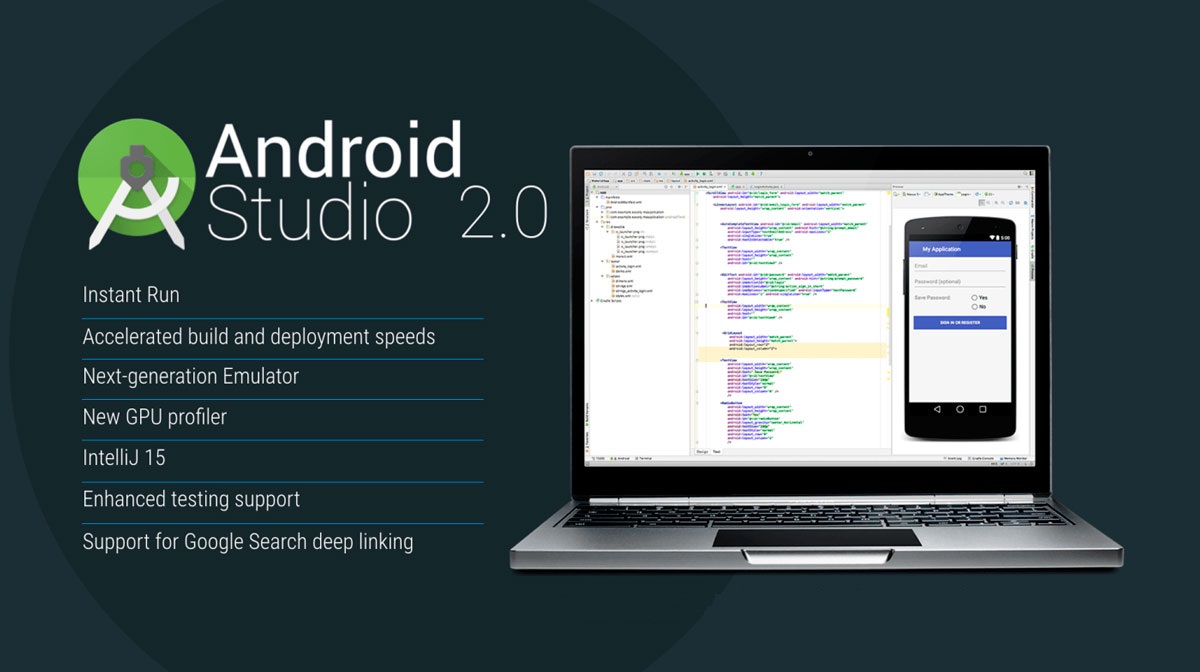Tap the Back navigation icon on phone preview
The height and width of the screenshot is (672, 1200).
(x=936, y=409)
